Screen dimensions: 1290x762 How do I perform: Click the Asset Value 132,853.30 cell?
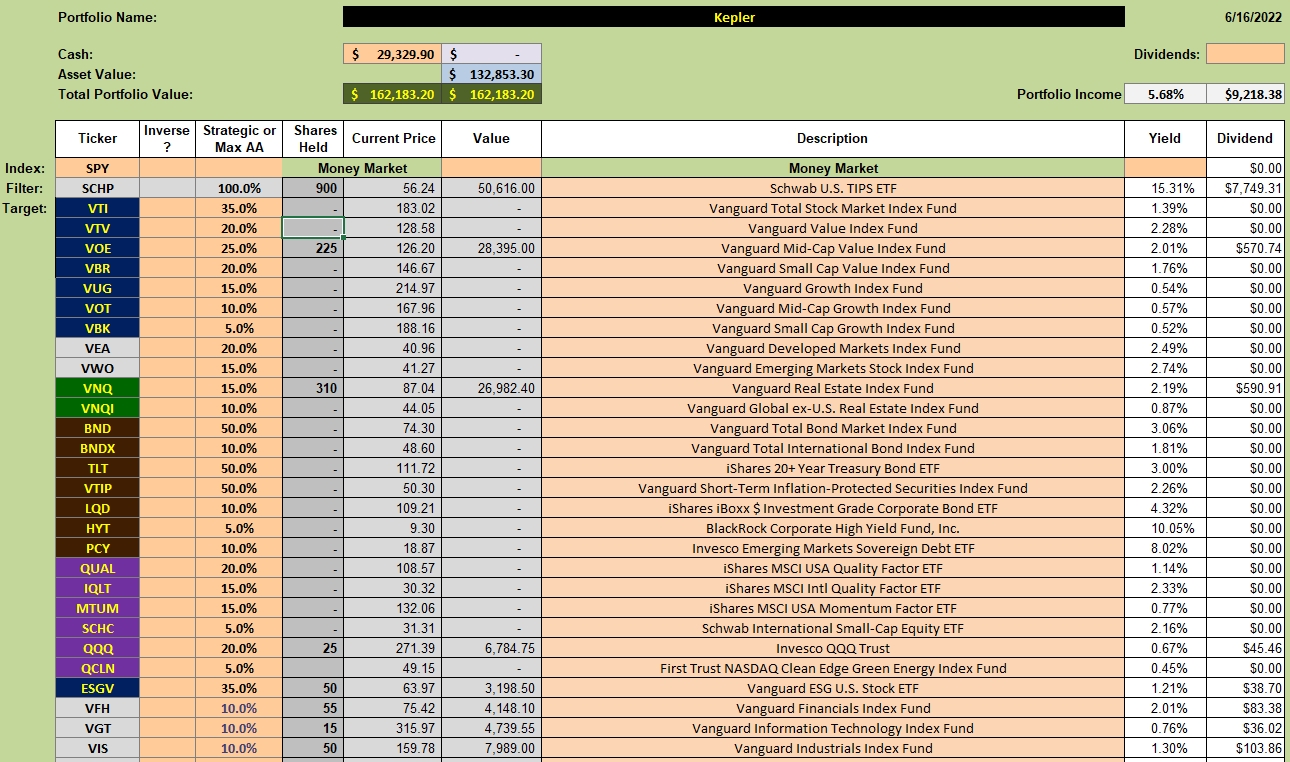point(491,74)
